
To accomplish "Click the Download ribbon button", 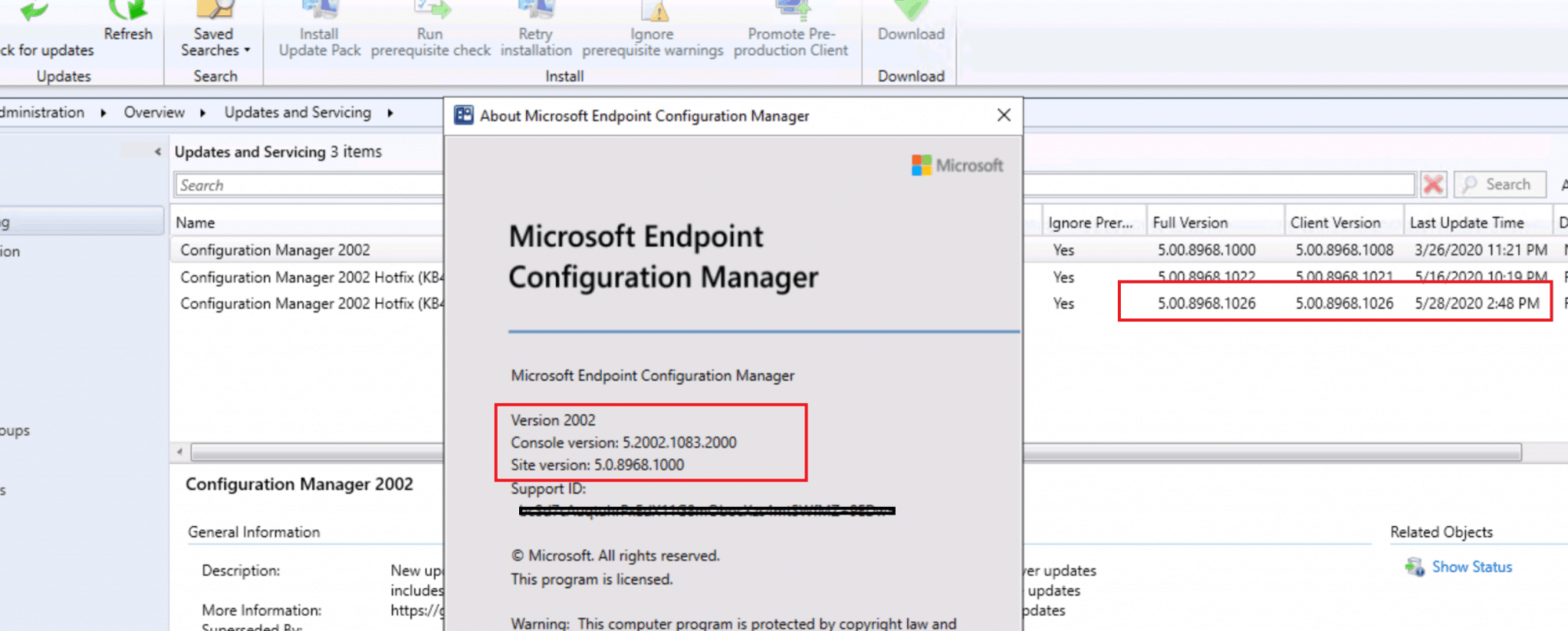I will click(x=911, y=24).
